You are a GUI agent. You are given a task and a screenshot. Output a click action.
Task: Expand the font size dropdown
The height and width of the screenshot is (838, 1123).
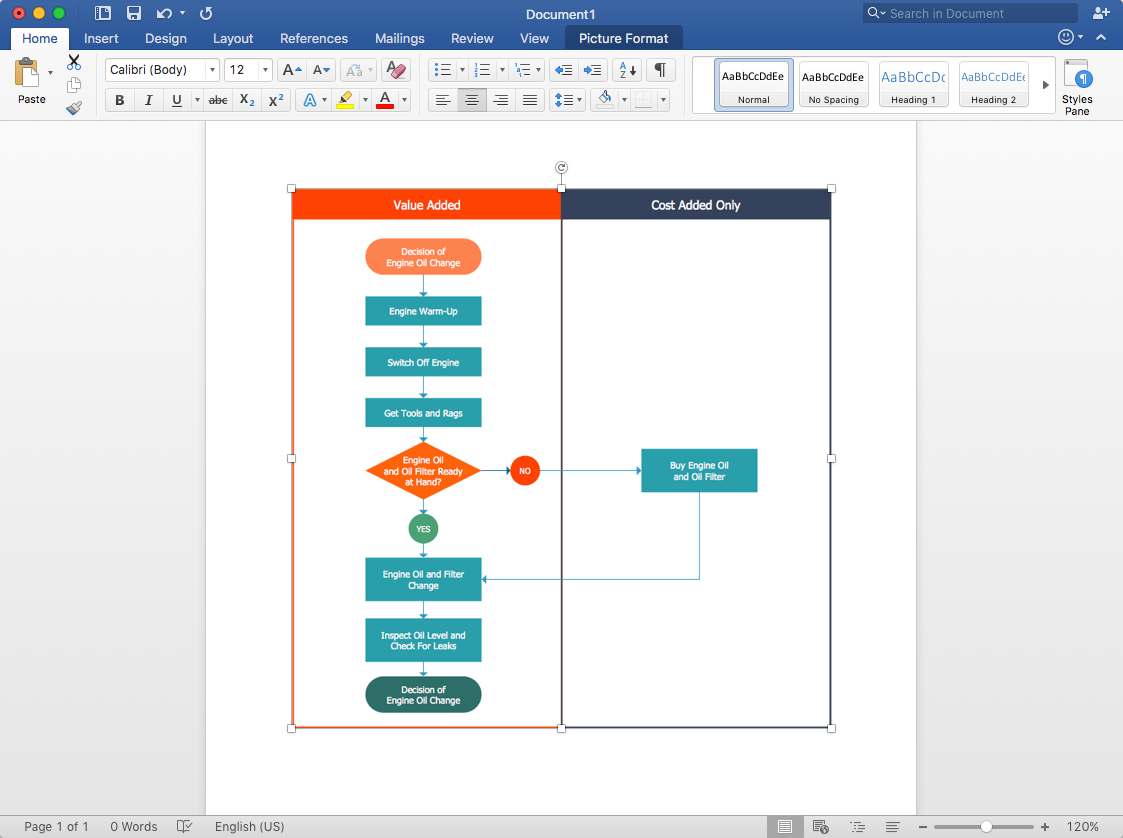pyautogui.click(x=265, y=70)
